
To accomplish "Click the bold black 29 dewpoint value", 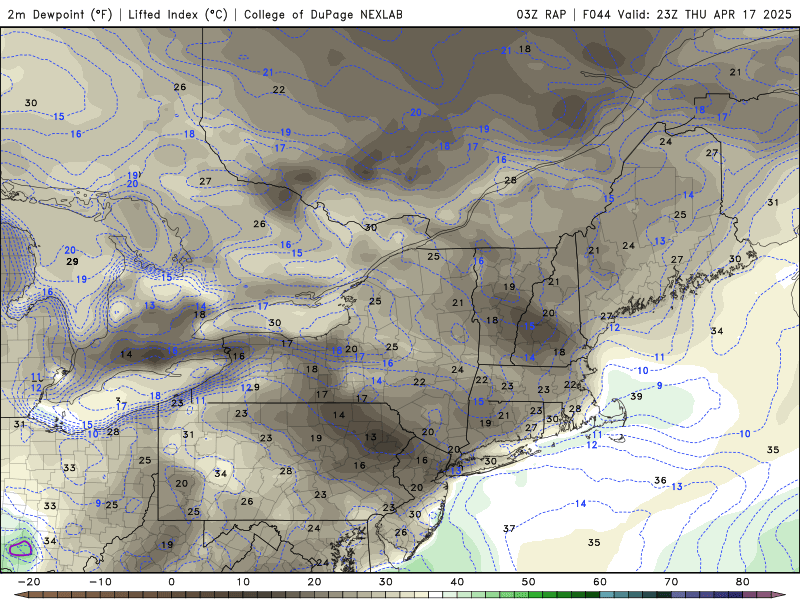I will point(72,262).
